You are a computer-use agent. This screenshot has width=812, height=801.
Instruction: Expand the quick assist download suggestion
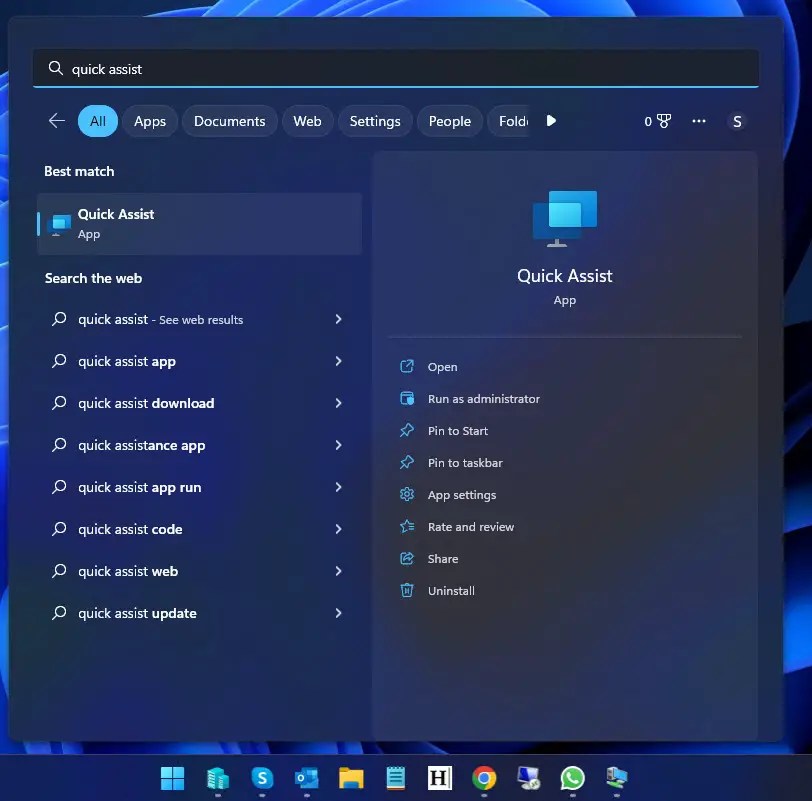pos(339,403)
